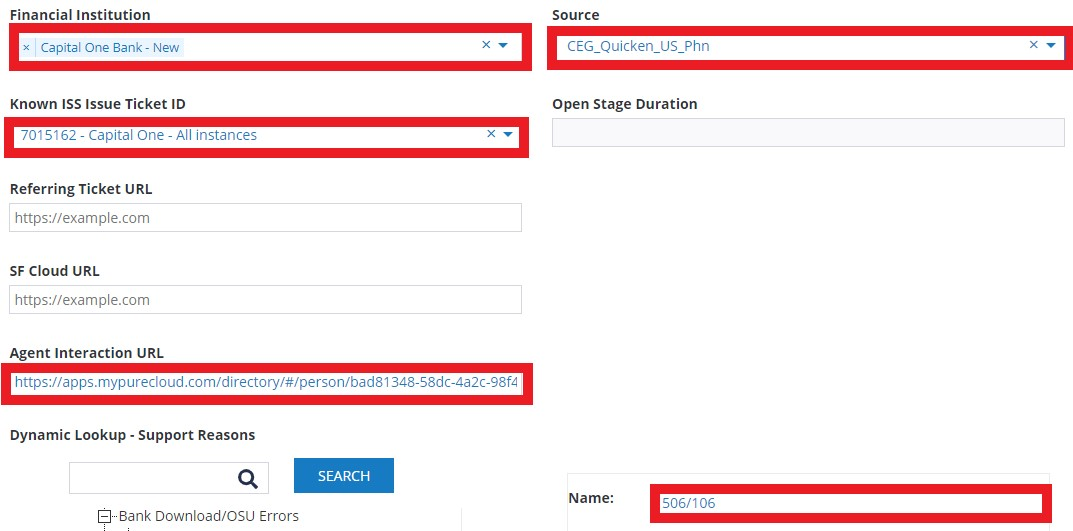1073x531 pixels.
Task: Clear the Source field selection
Action: (x=1034, y=45)
